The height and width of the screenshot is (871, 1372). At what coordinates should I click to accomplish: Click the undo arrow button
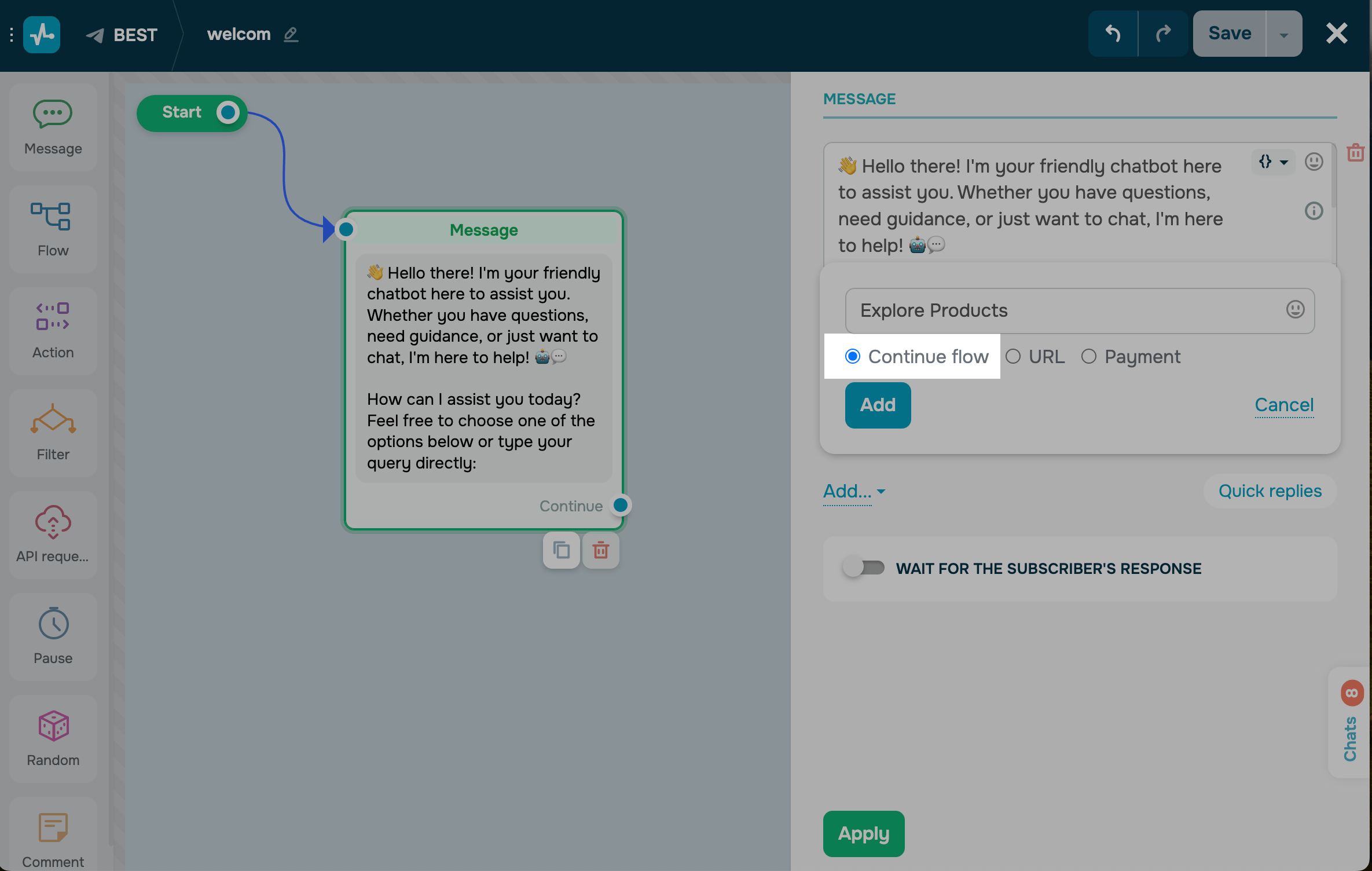pyautogui.click(x=1113, y=34)
